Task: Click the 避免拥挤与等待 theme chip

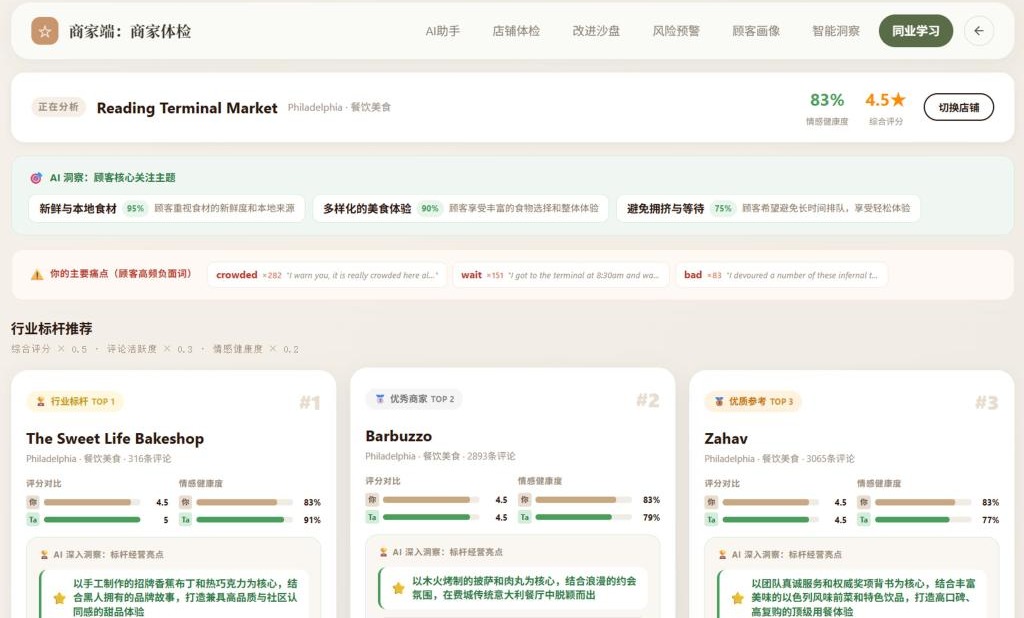Action: click(768, 208)
